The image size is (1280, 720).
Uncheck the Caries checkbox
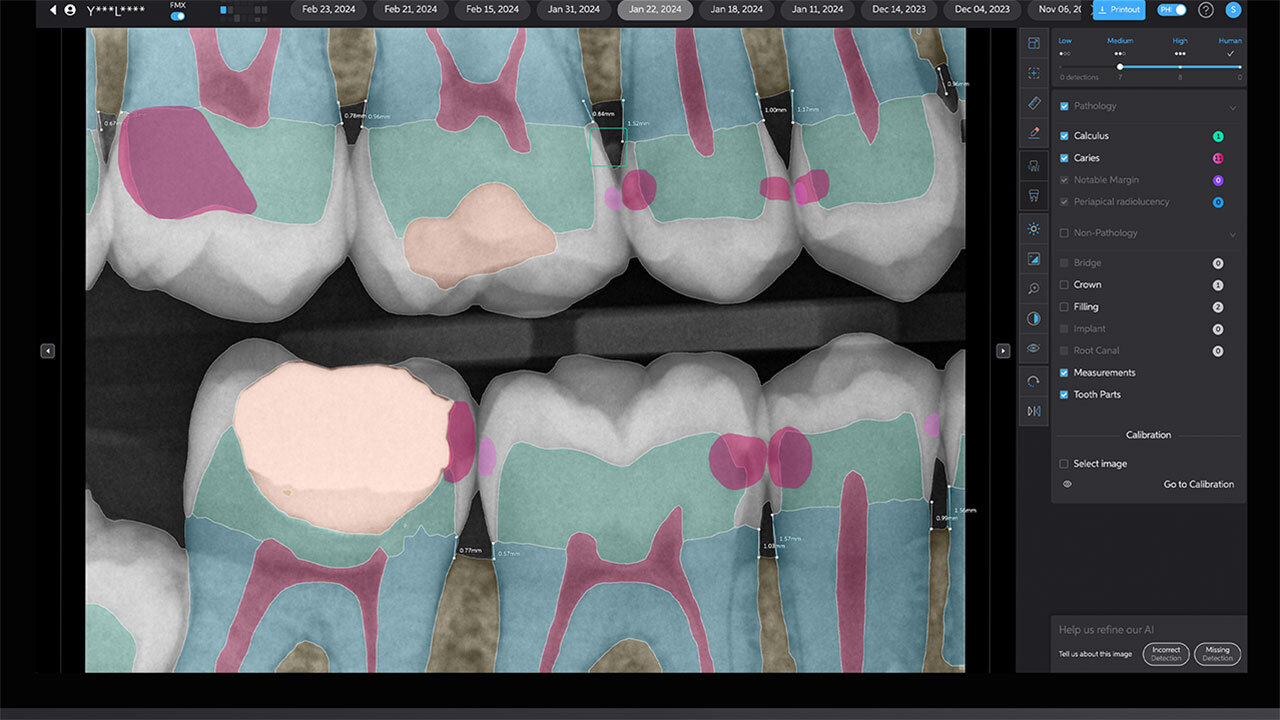(1064, 158)
